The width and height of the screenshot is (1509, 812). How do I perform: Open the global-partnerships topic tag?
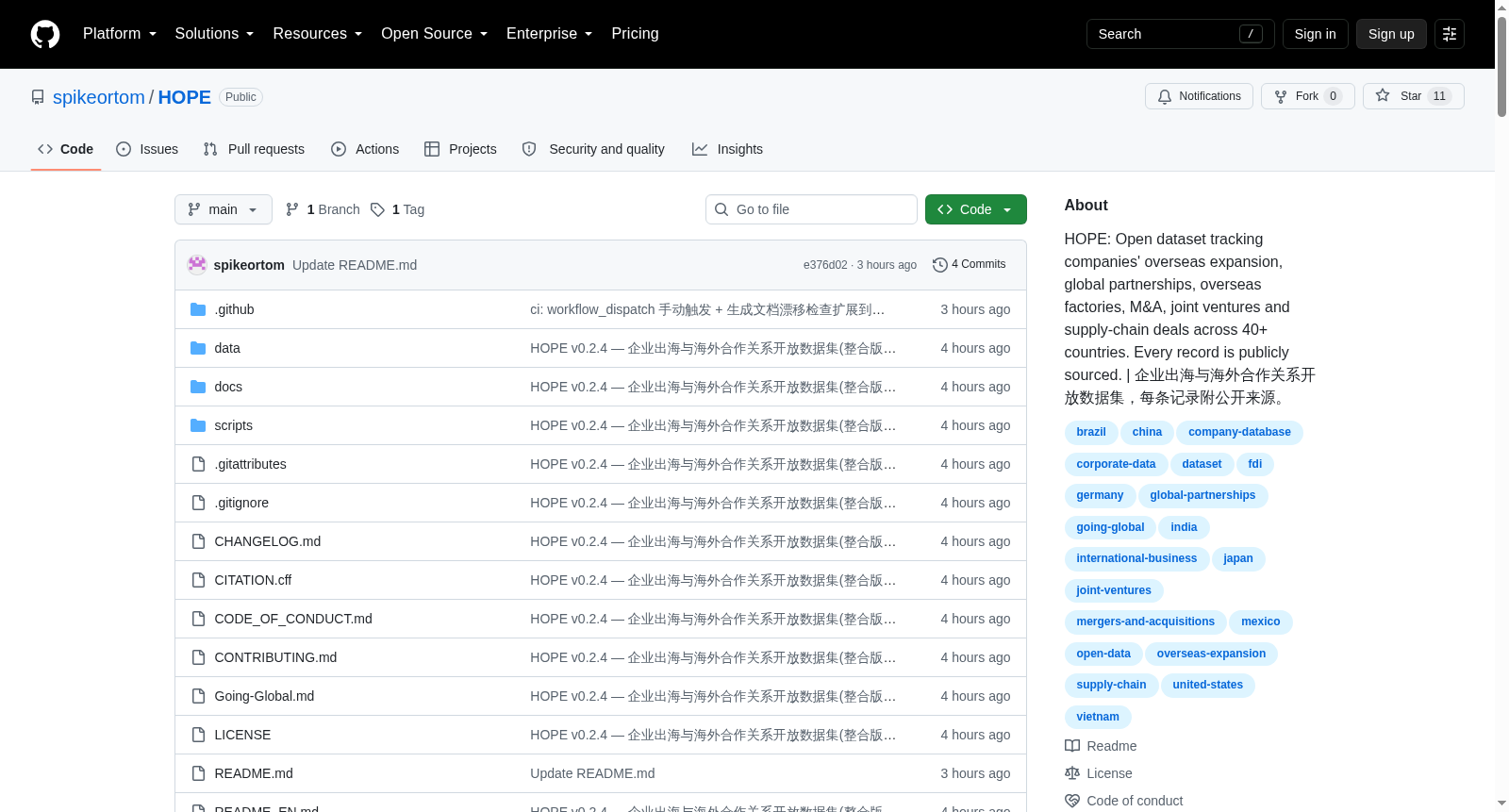(1202, 496)
